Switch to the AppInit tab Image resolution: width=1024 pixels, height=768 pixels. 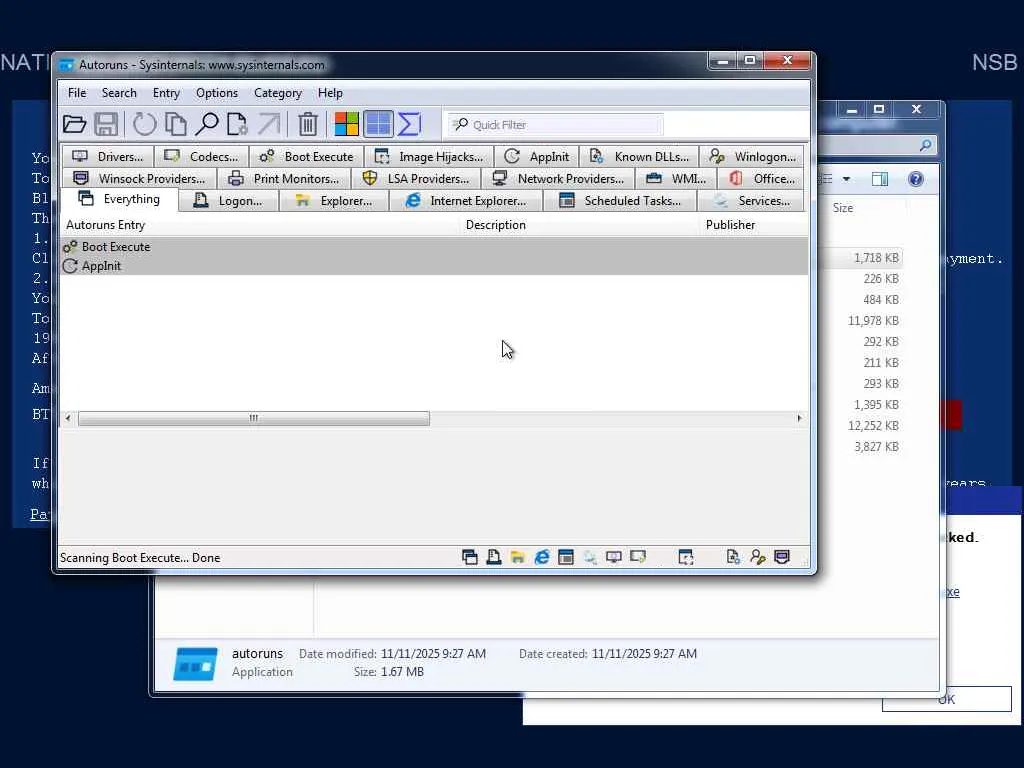[537, 157]
